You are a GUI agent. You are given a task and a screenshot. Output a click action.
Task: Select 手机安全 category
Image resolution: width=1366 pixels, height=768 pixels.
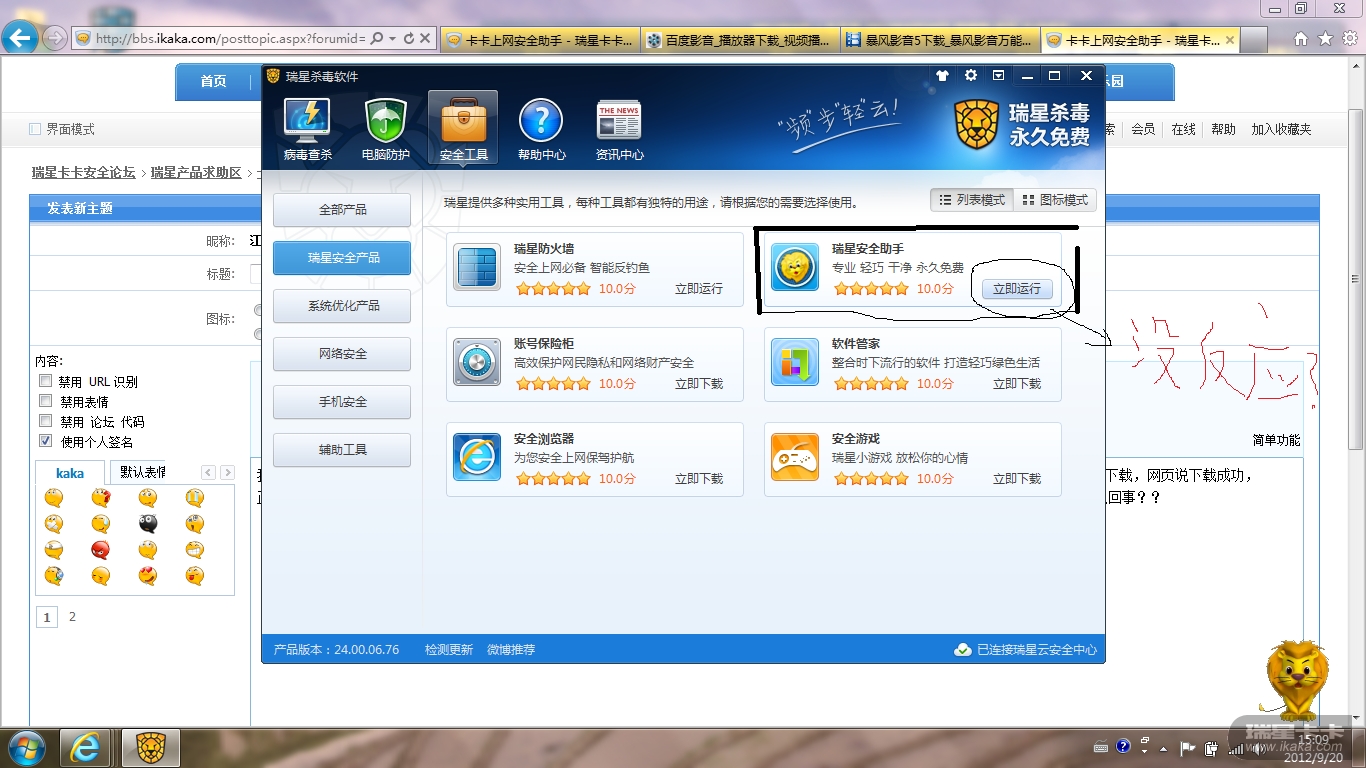(x=342, y=402)
